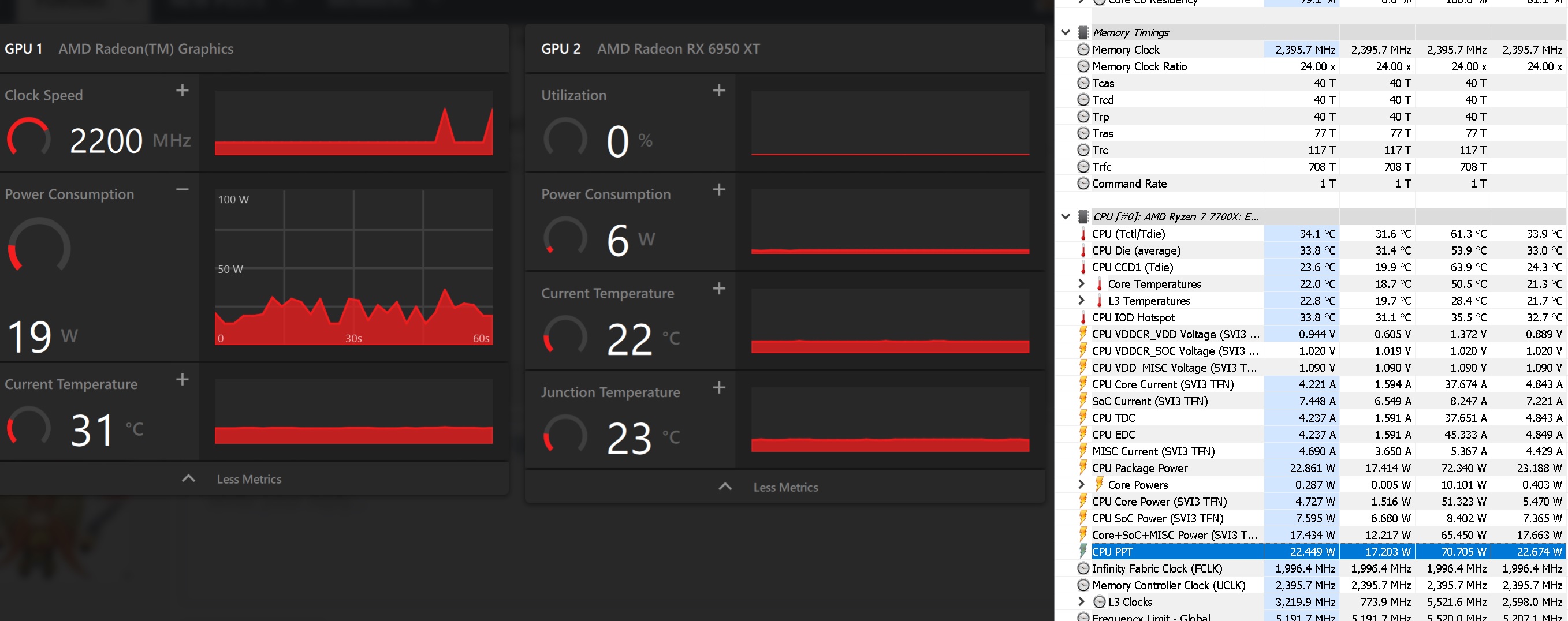Click the GPU 1 power consumption history graph
The image size is (1568, 621).
[353, 267]
